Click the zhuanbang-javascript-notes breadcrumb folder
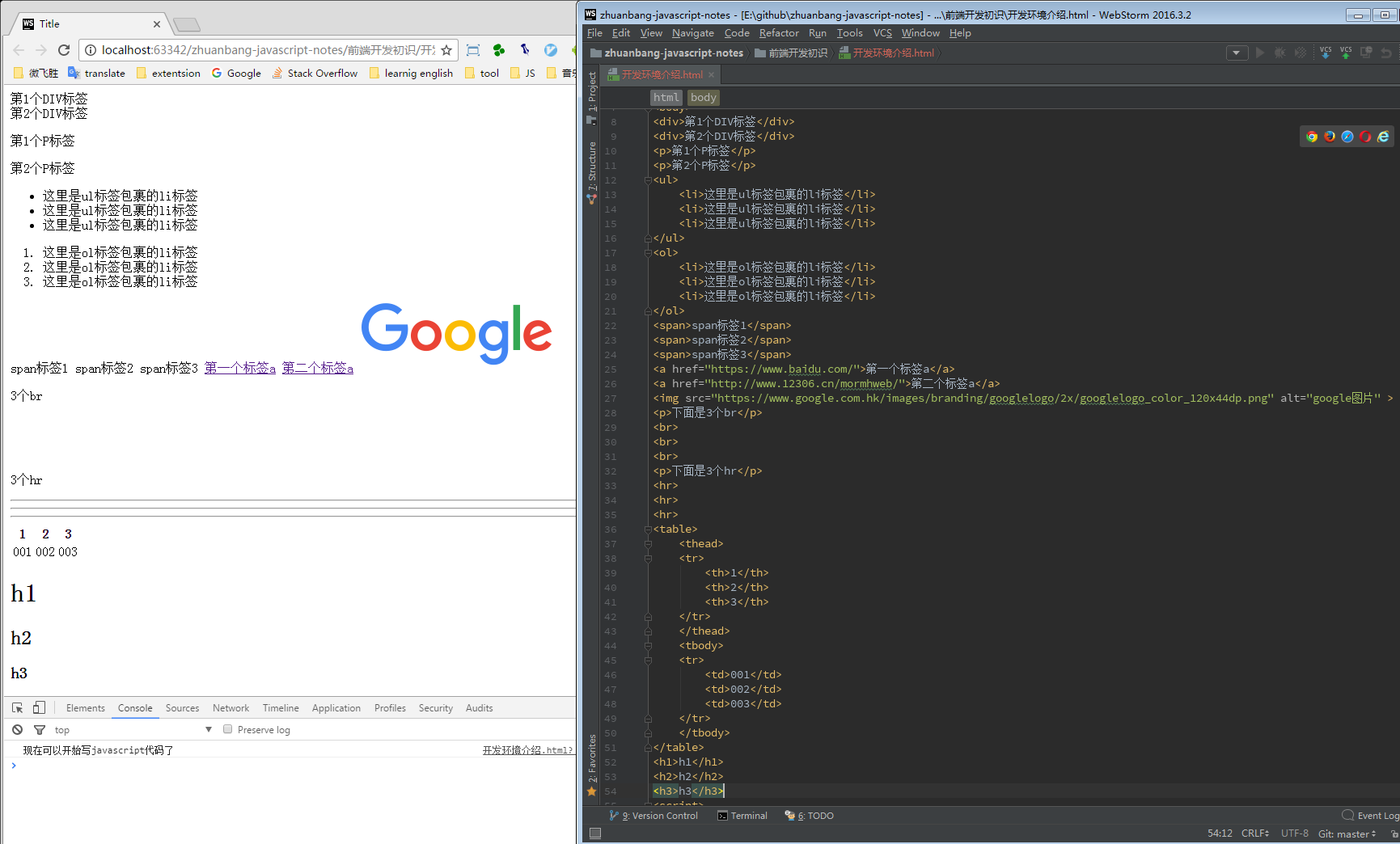 [x=666, y=53]
